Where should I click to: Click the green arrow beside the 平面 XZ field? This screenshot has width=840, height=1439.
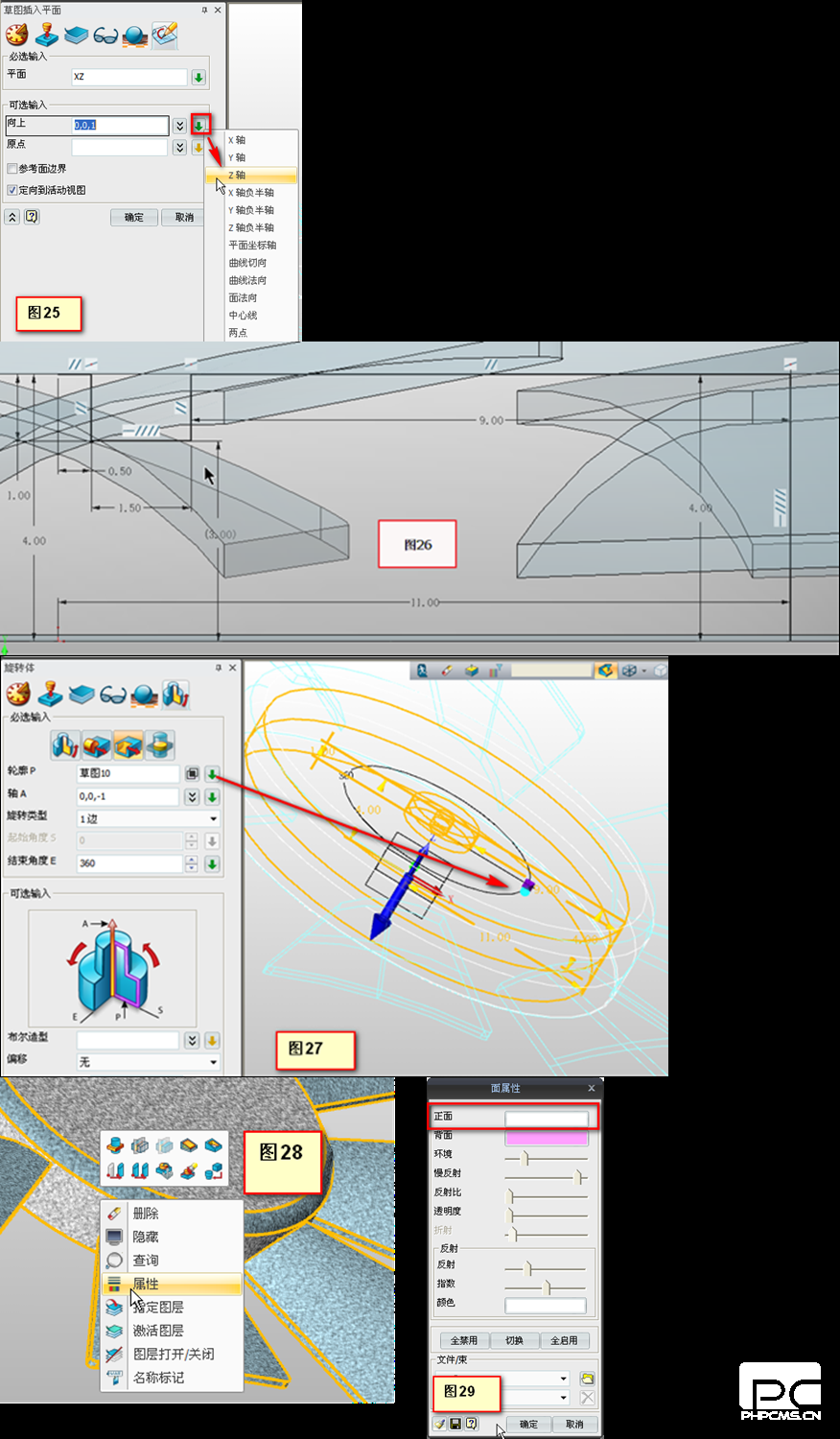(198, 78)
